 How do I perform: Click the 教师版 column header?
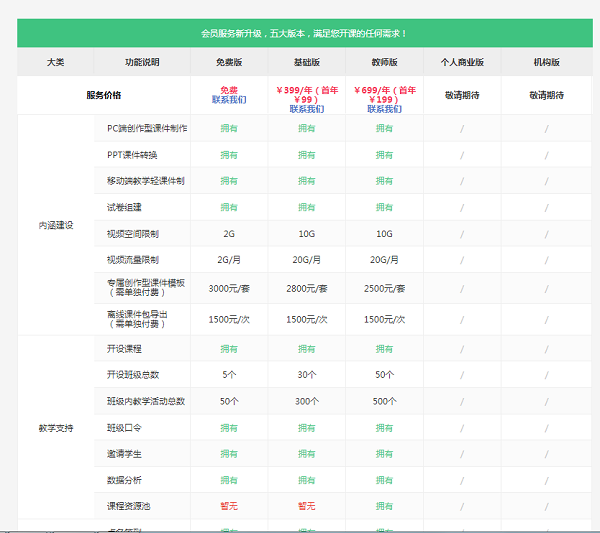[x=384, y=62]
